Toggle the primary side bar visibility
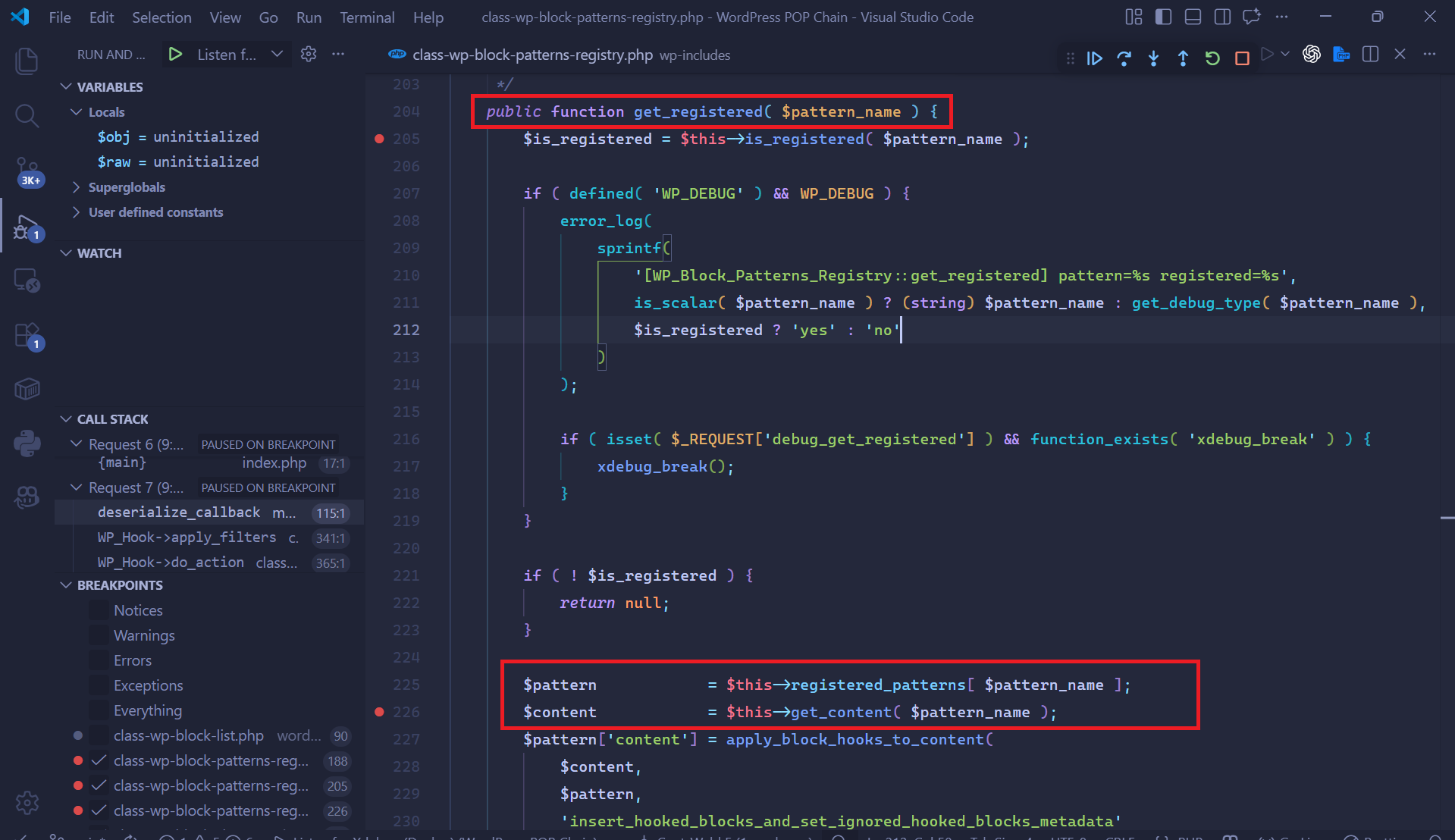Screen dimensions: 1455x840 [1163, 17]
